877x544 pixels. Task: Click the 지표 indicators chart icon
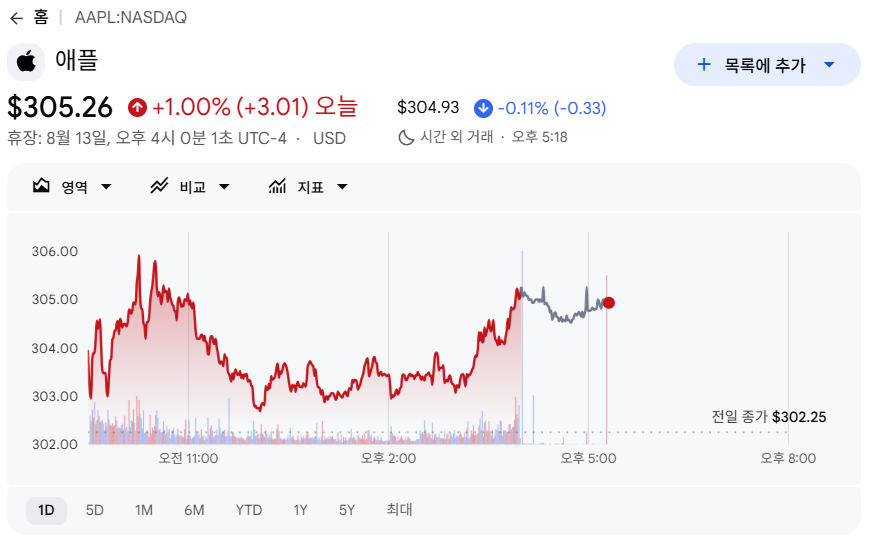click(277, 186)
